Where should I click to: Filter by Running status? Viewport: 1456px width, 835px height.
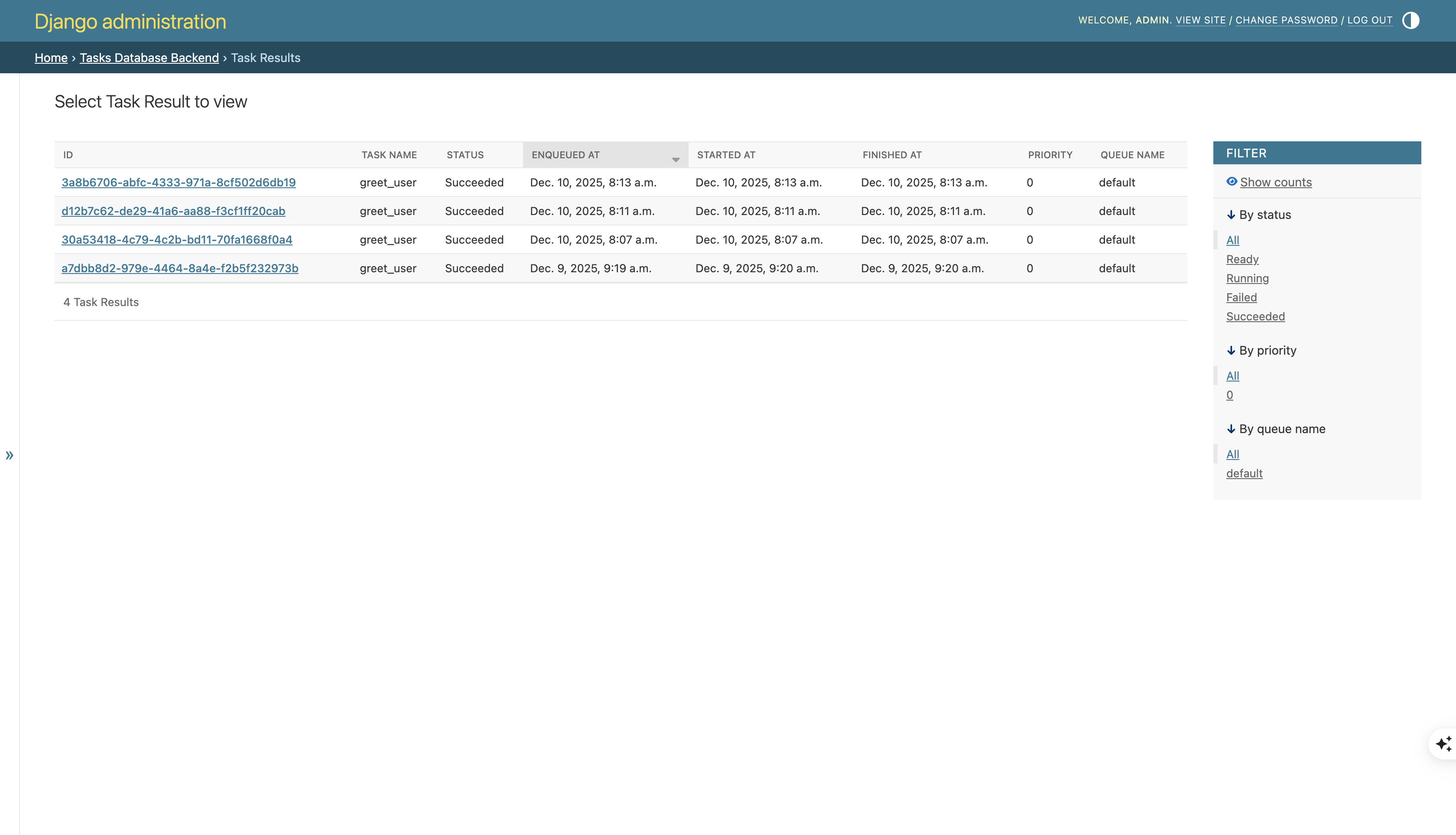coord(1247,278)
